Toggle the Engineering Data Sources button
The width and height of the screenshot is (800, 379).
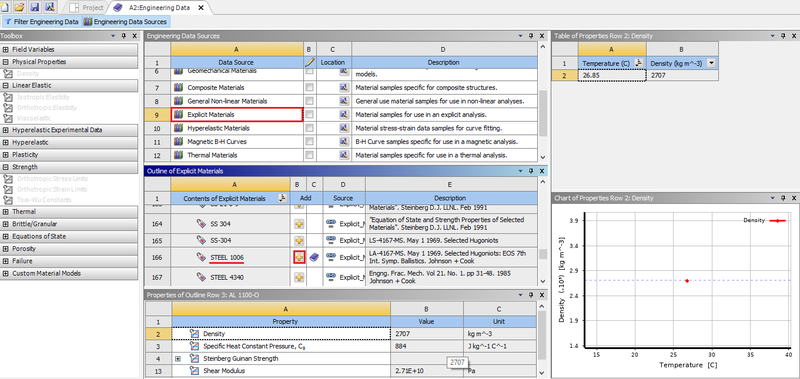coord(125,22)
